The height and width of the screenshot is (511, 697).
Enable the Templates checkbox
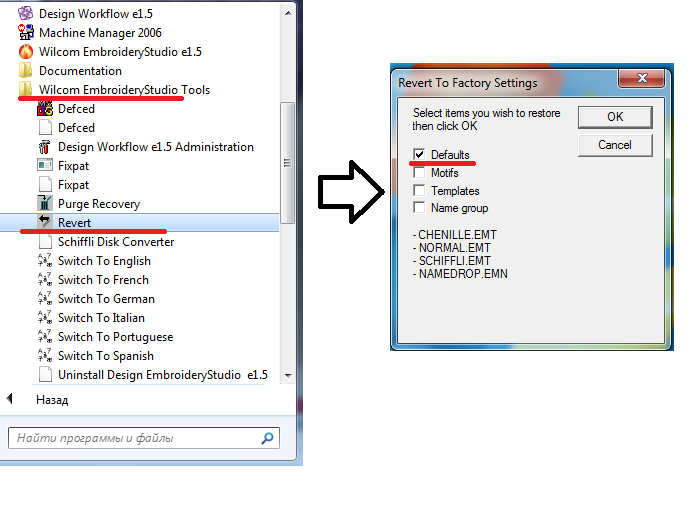[419, 190]
